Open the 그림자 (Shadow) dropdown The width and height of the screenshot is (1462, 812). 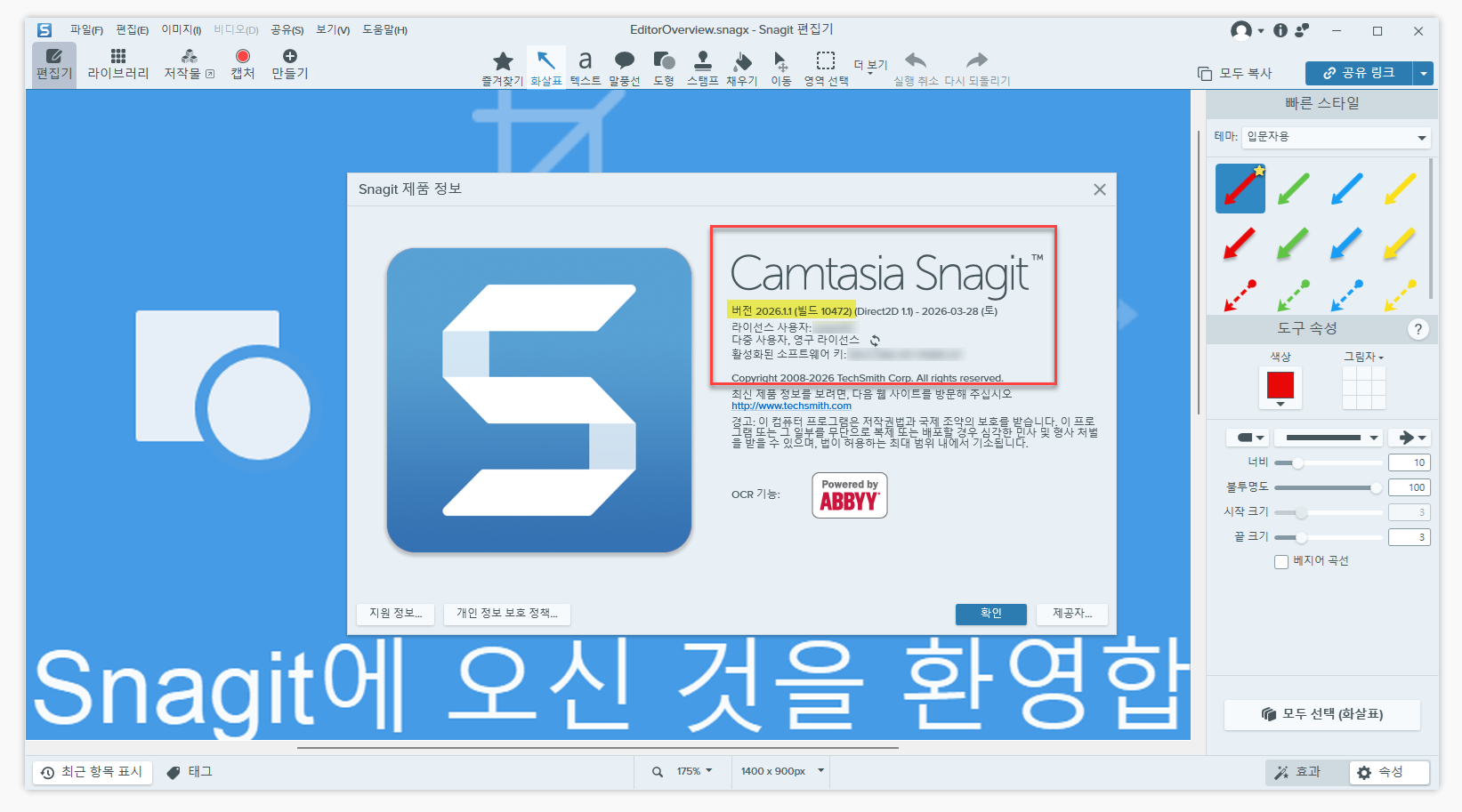(1363, 357)
